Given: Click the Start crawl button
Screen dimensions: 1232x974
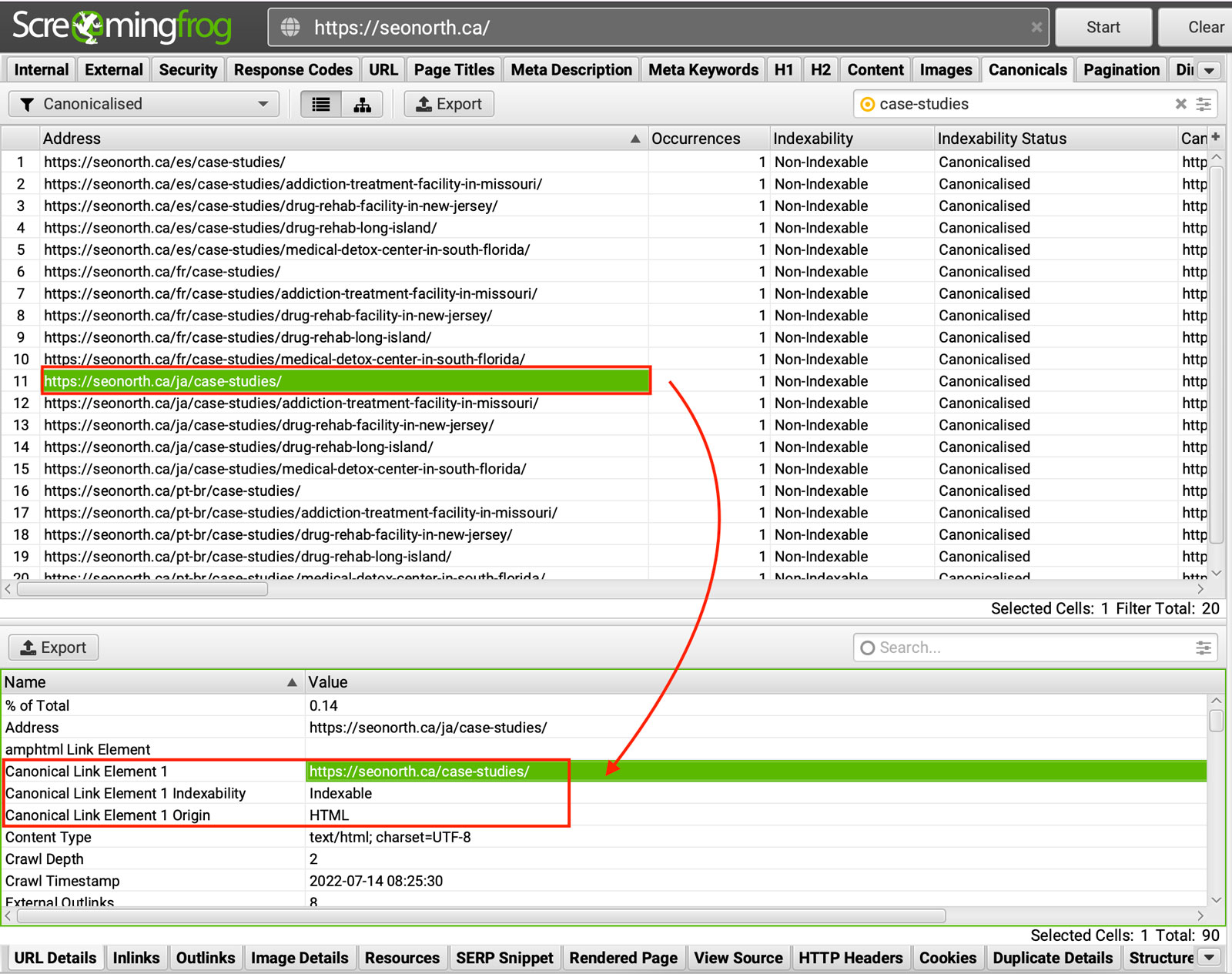Looking at the screenshot, I should click(x=1103, y=28).
